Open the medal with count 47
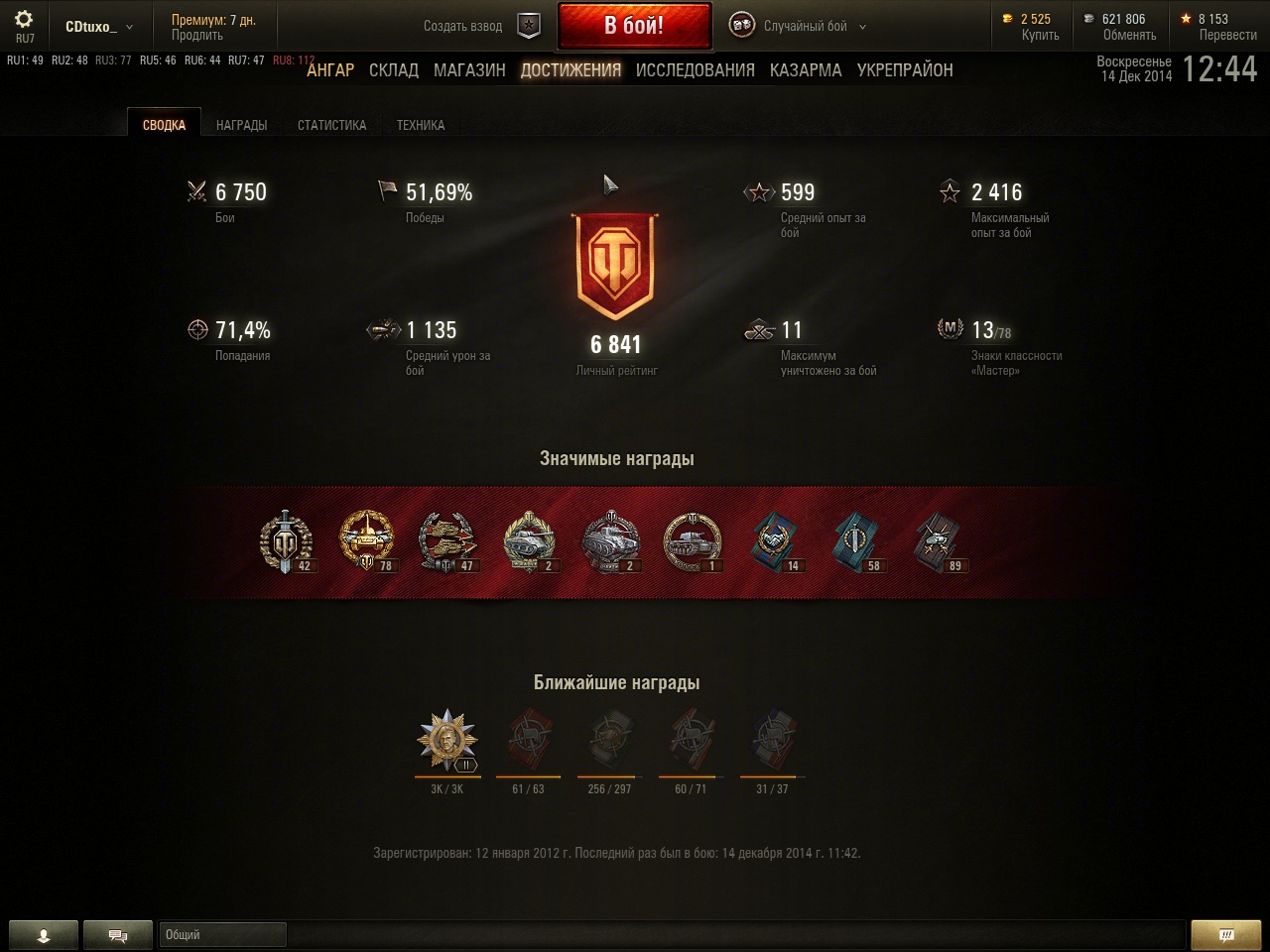 coord(448,542)
